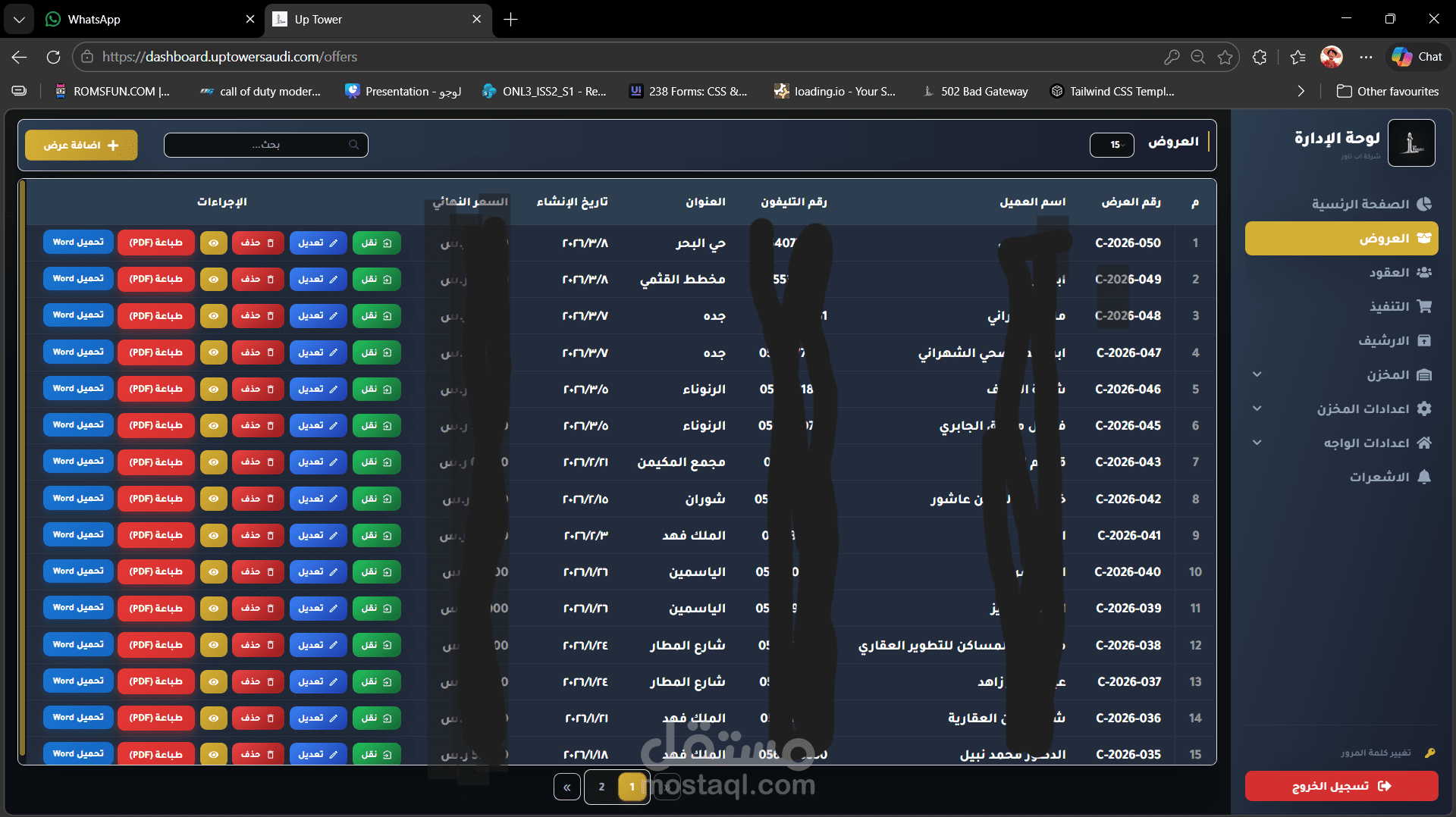View offer C-2026-040 with eye icon

(214, 571)
